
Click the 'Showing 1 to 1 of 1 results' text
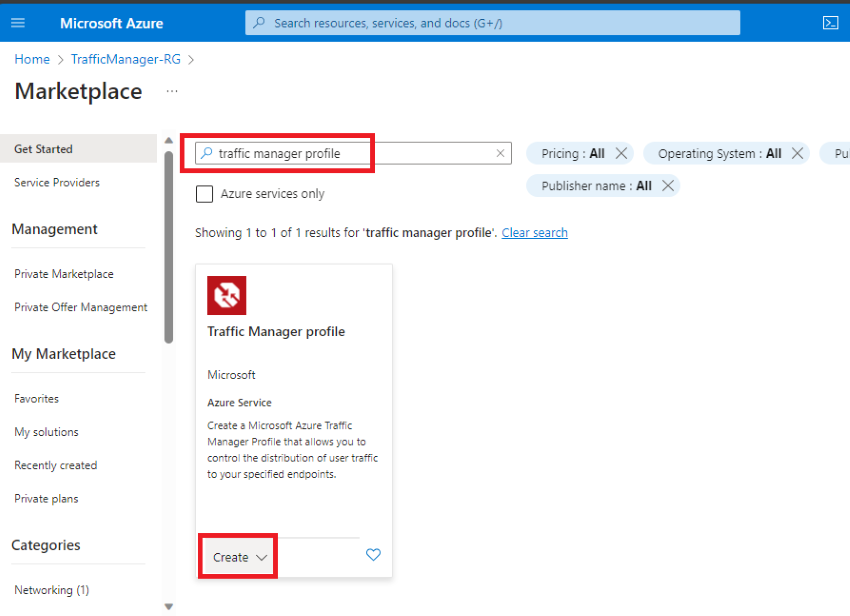(x=346, y=233)
